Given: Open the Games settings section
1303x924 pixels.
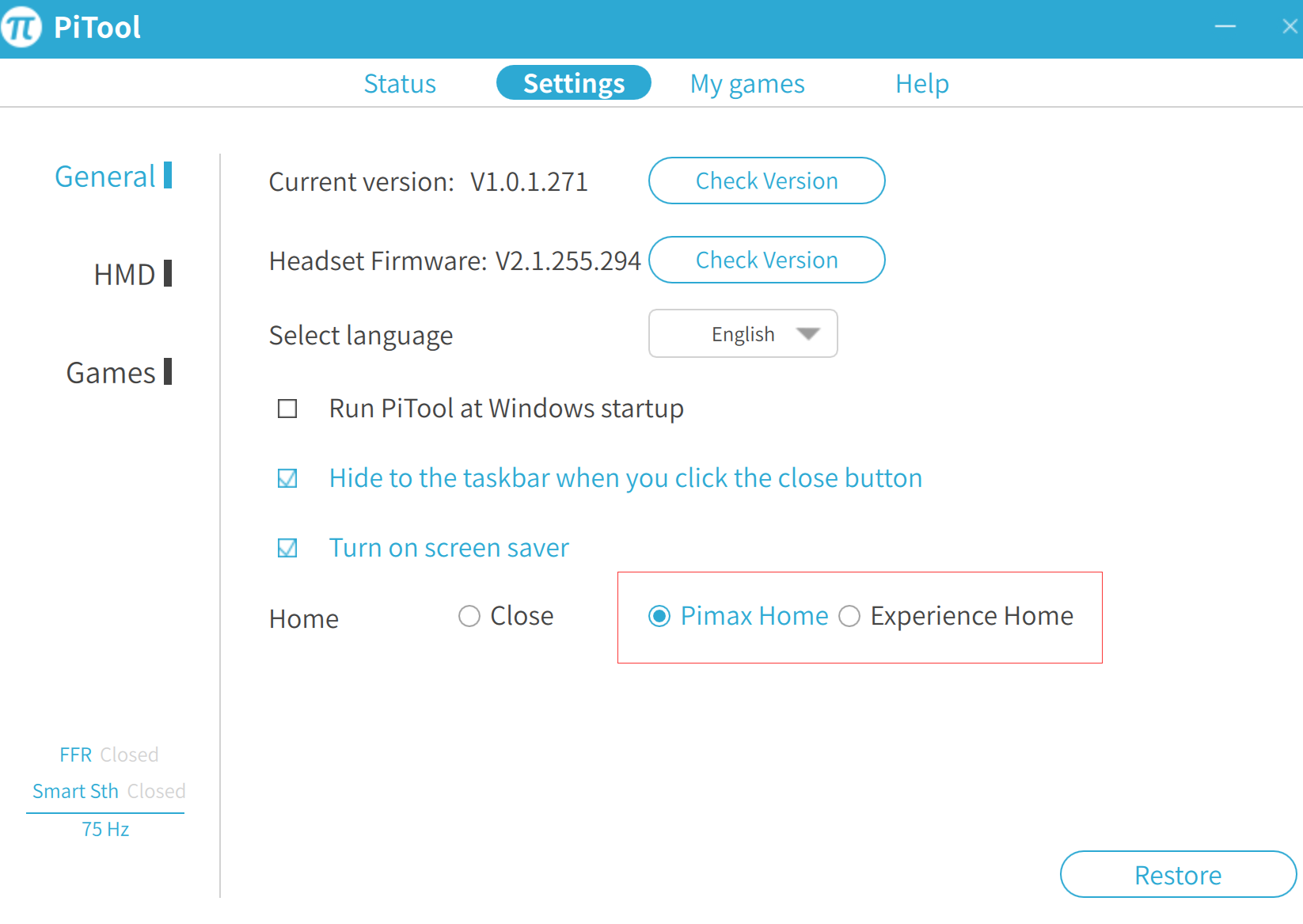Looking at the screenshot, I should pos(119,372).
